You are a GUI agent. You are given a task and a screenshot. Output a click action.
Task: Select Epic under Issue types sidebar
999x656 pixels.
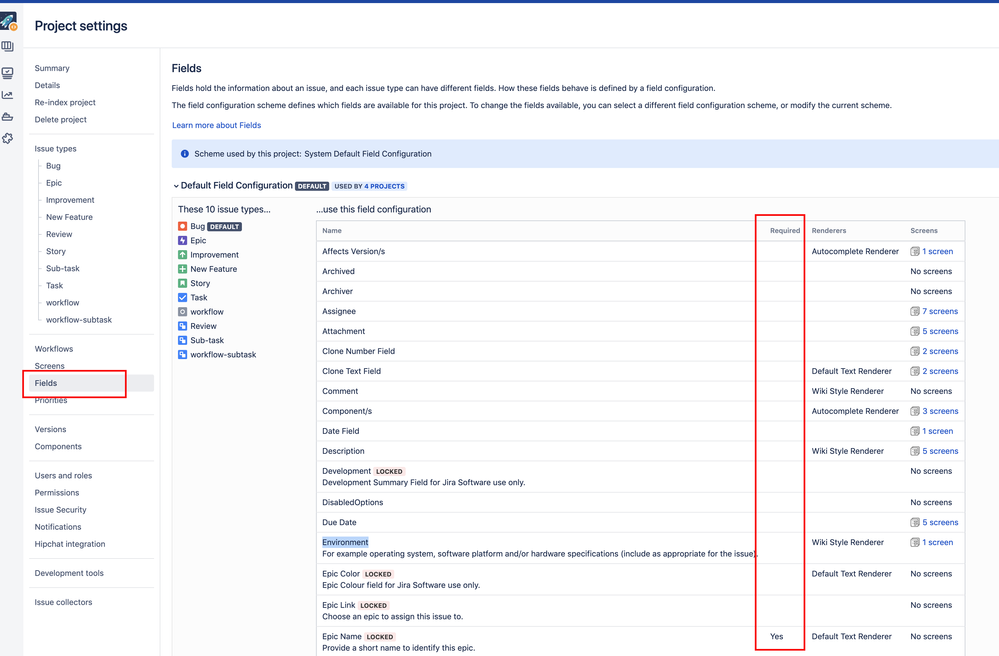54,183
